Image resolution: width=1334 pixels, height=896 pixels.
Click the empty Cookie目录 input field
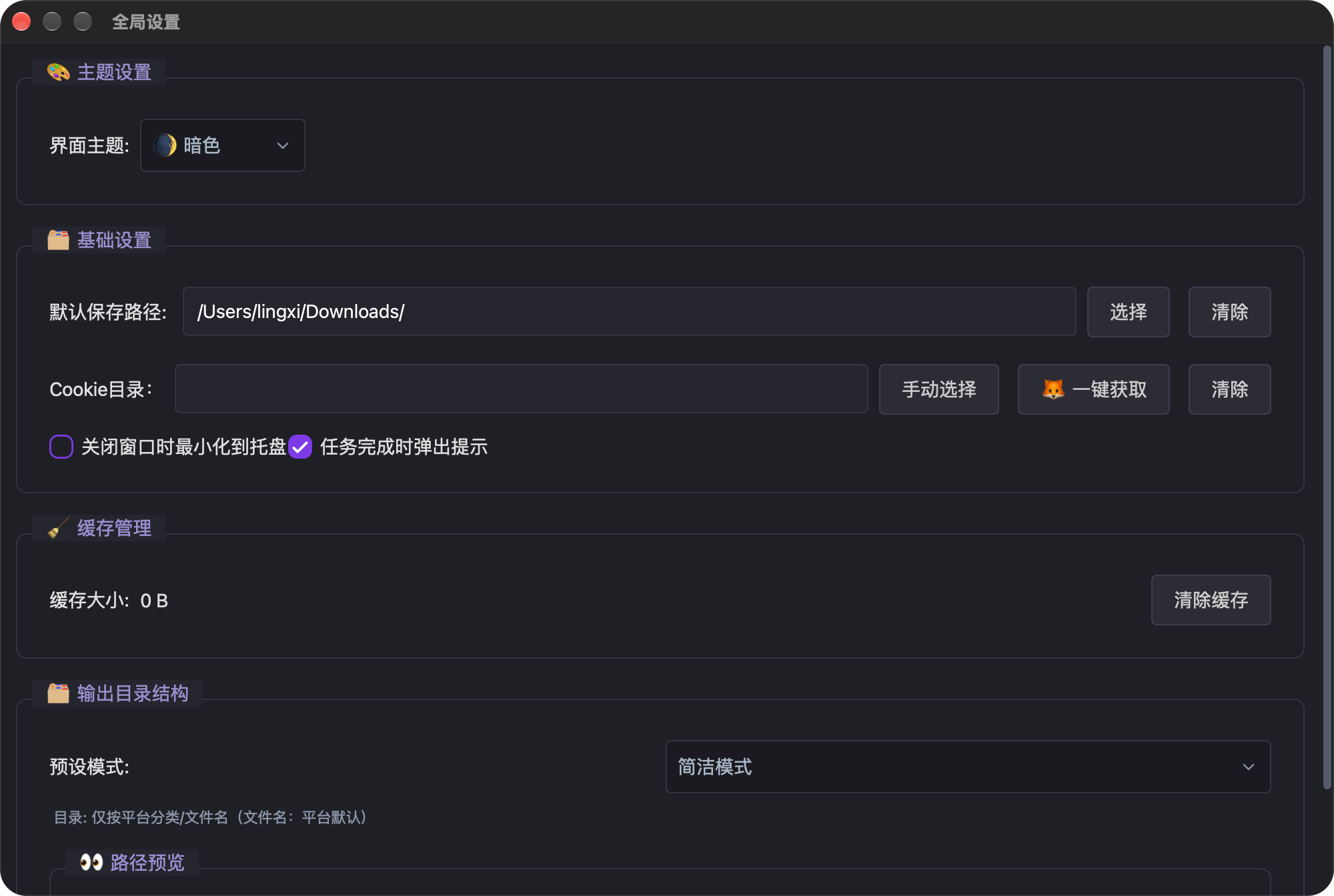521,389
